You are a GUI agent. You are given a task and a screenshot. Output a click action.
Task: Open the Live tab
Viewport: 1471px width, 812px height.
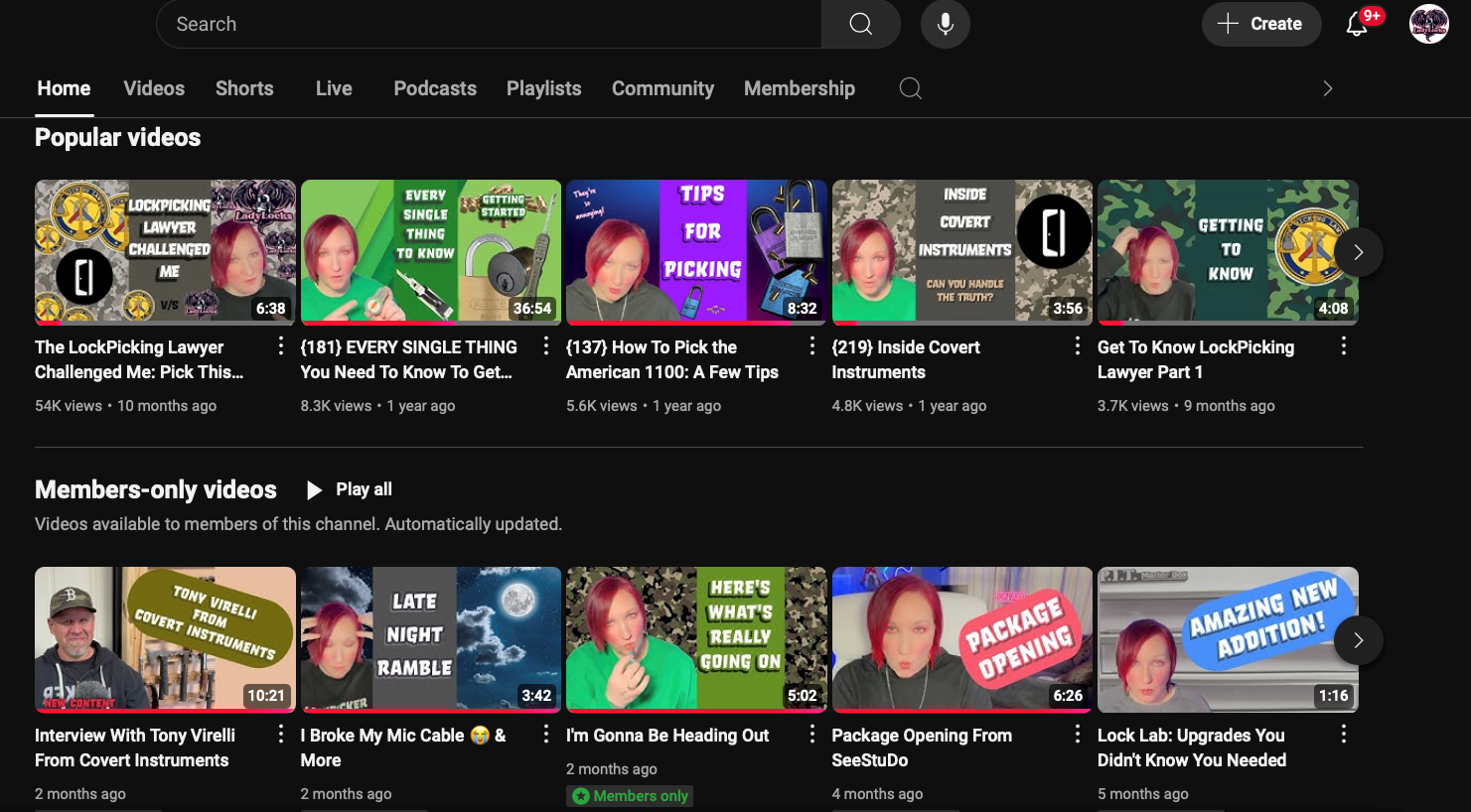(334, 88)
